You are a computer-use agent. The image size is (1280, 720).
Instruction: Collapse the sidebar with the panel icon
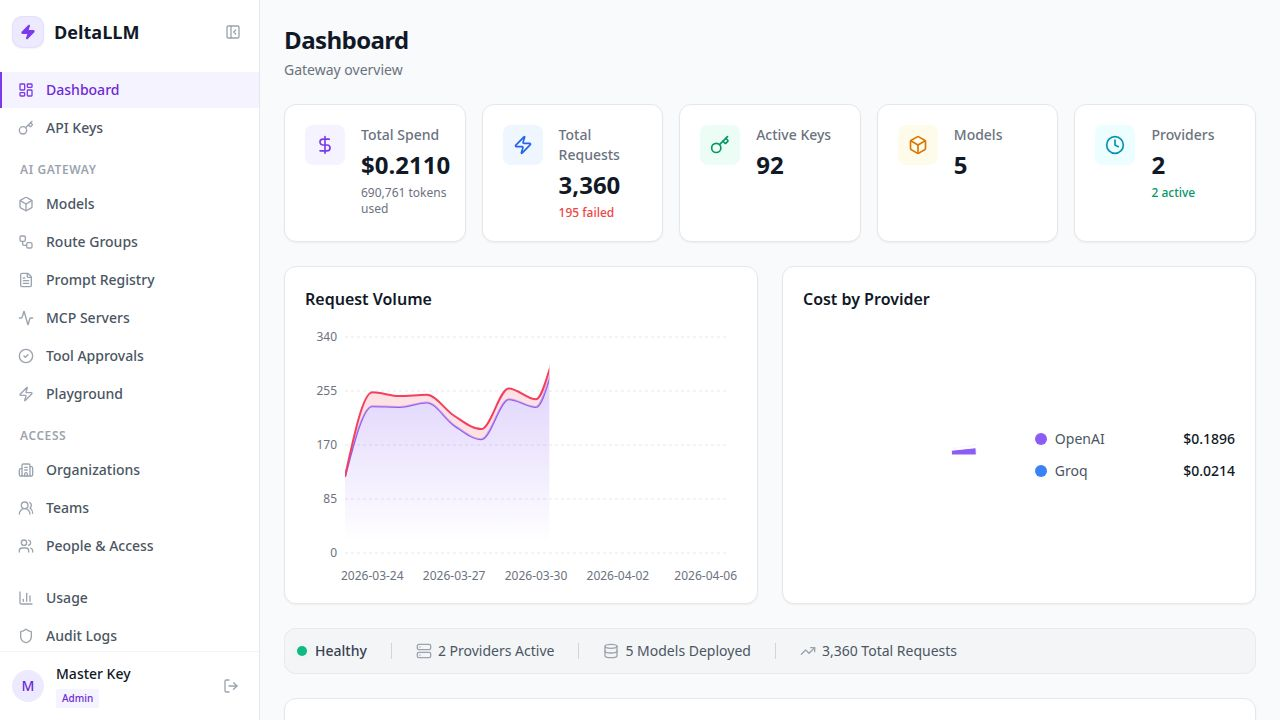[x=233, y=32]
